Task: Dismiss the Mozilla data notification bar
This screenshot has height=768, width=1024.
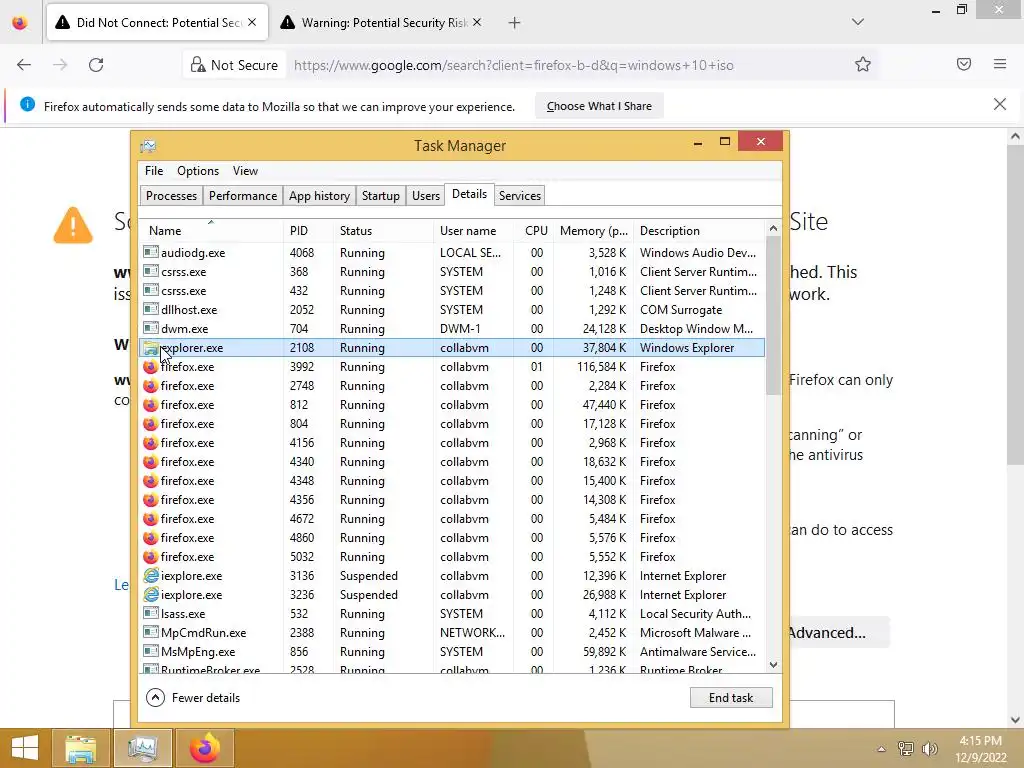Action: [x=1000, y=104]
